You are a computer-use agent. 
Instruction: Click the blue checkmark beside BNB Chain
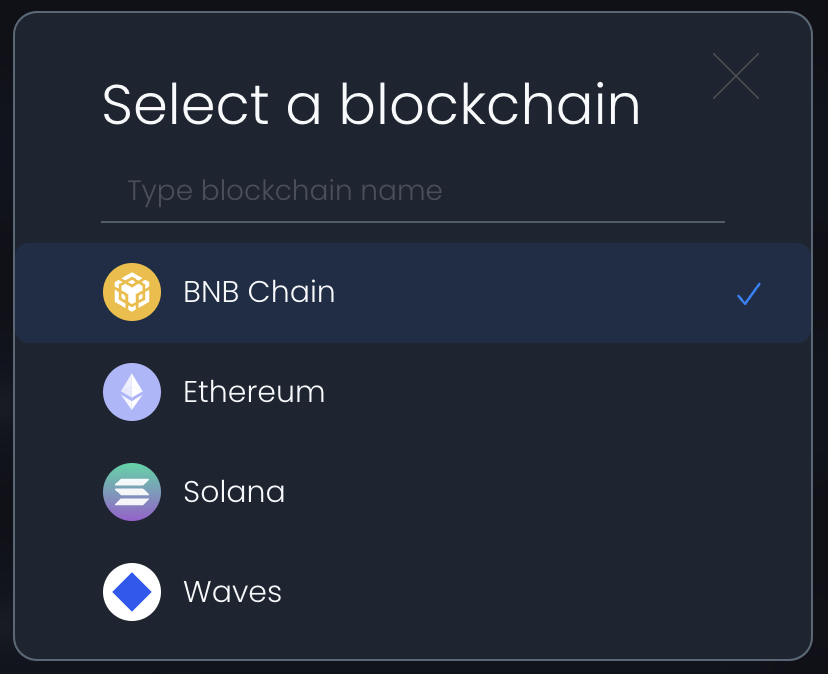point(749,293)
